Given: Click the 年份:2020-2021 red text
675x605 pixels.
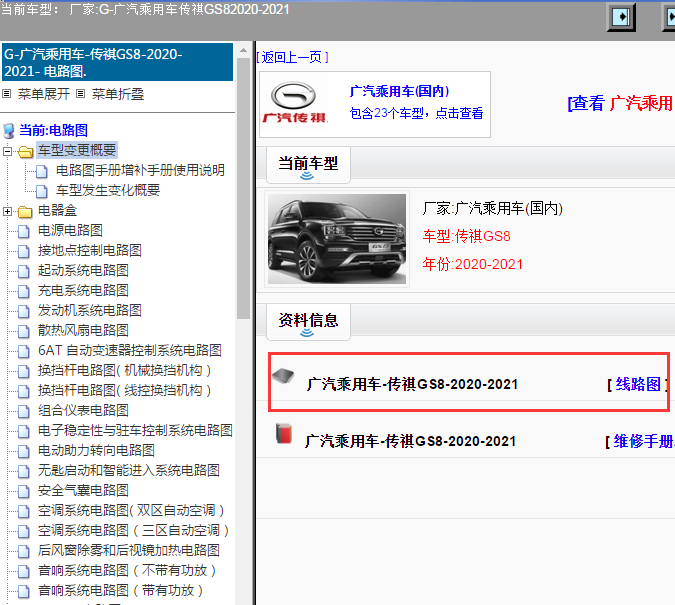Looking at the screenshot, I should 472,264.
